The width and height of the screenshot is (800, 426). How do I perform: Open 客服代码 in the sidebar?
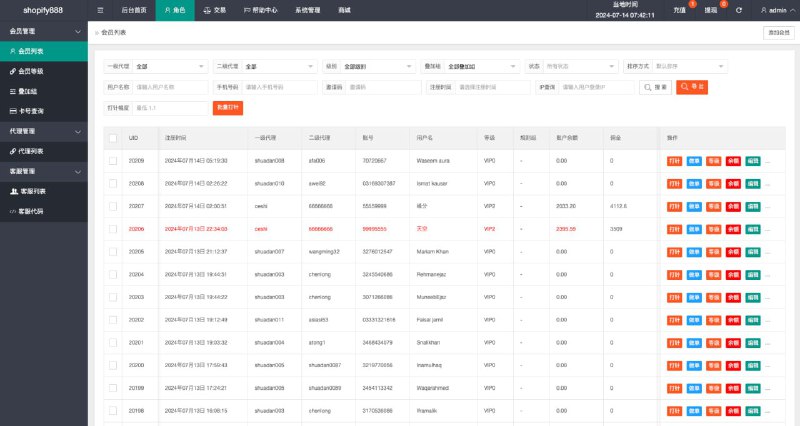44,211
